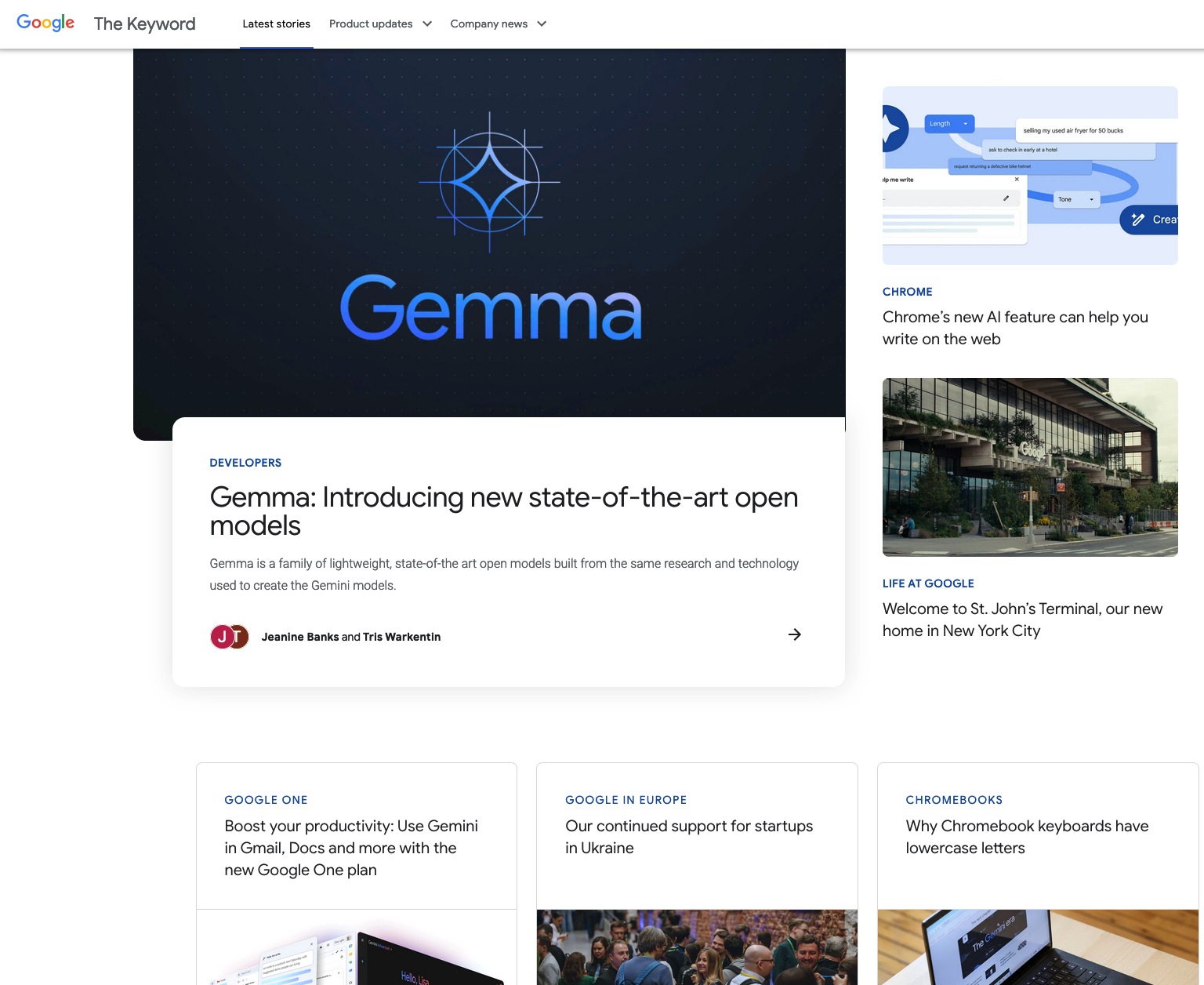Select the Chrome category label

907,292
